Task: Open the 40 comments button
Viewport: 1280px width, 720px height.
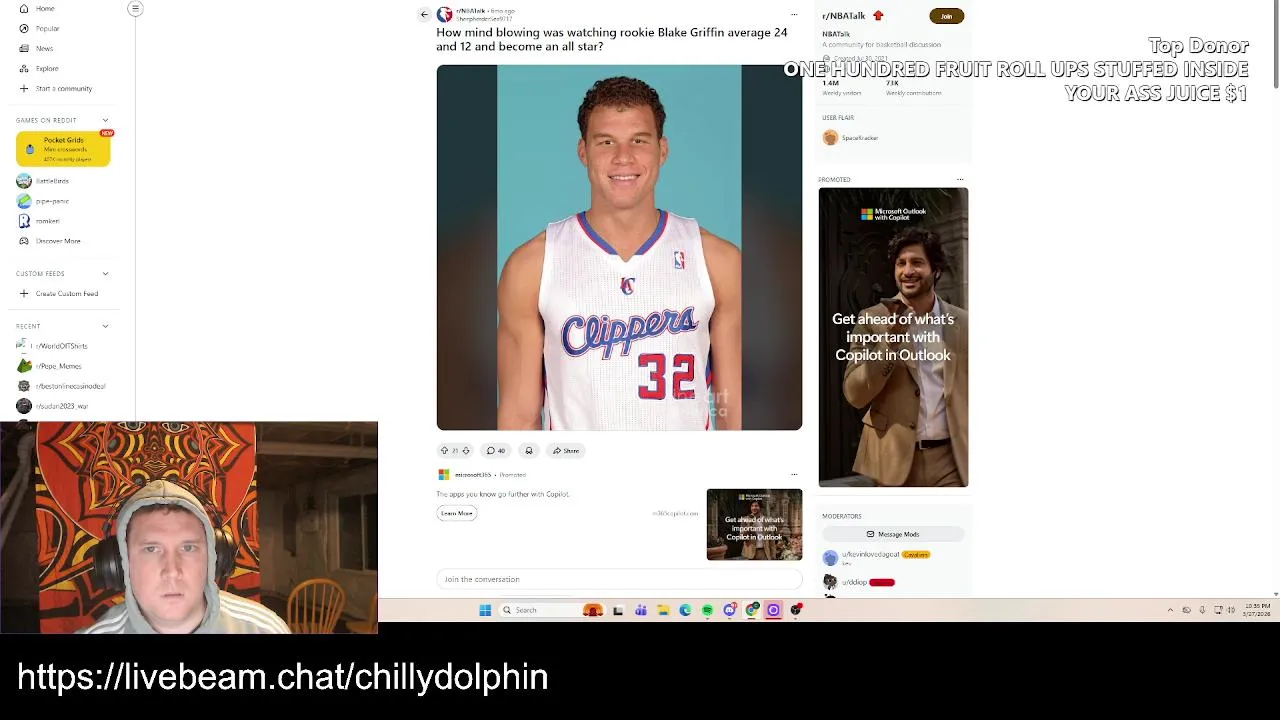Action: pos(496,451)
